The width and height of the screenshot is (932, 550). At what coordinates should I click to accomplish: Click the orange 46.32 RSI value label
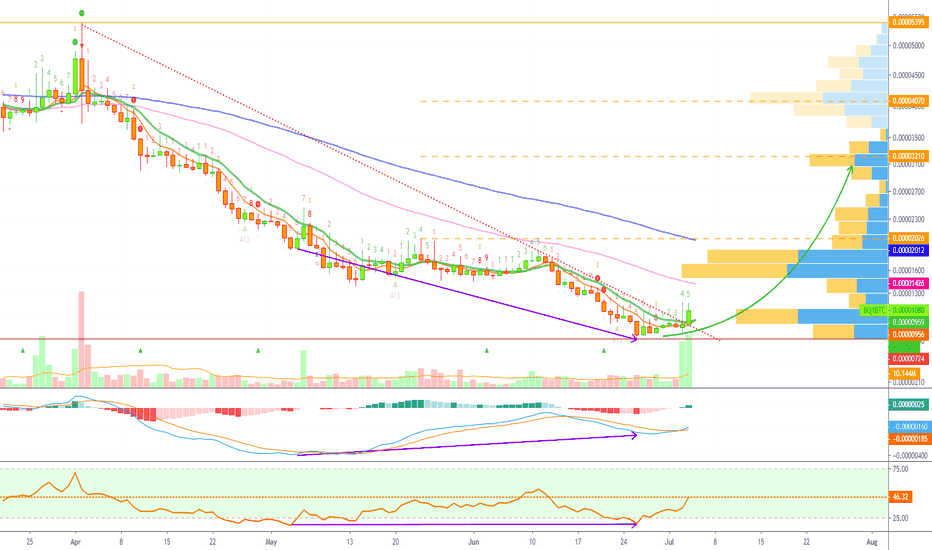tap(900, 497)
